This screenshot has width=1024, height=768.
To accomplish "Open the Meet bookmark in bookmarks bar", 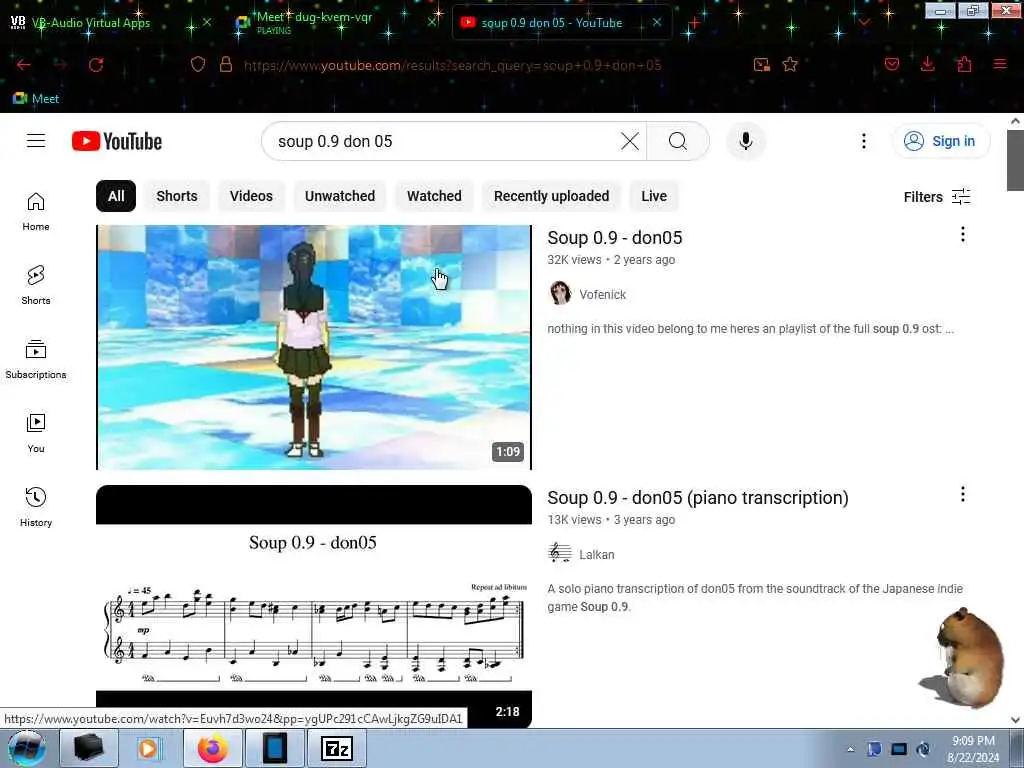I will (36, 99).
